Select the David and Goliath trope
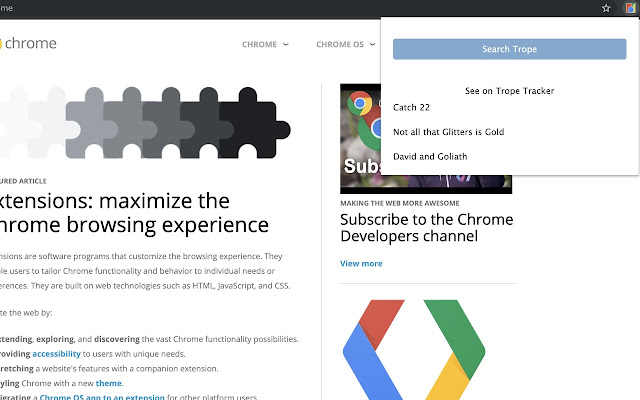The image size is (640, 400). (430, 156)
